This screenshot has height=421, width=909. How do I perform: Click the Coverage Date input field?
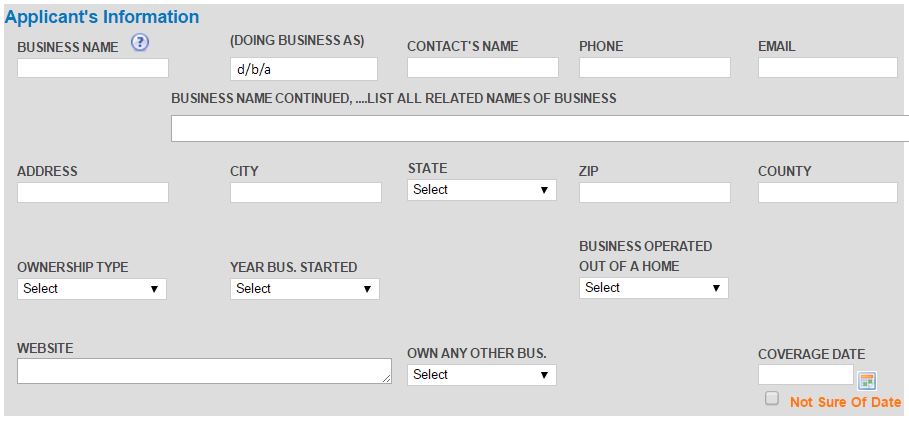click(x=806, y=375)
